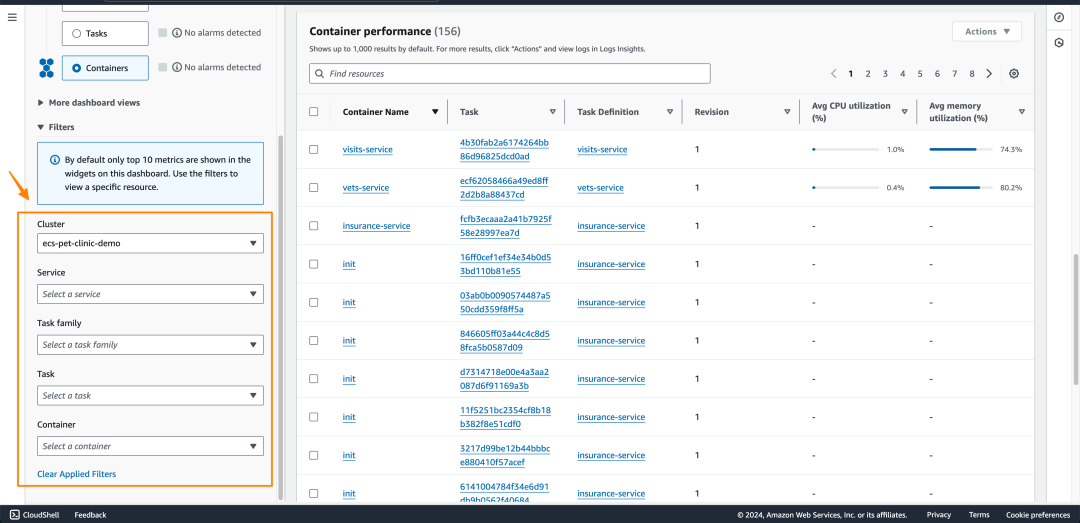Click info icon beside Tasks alarm status
The height and width of the screenshot is (523, 1080).
click(176, 32)
